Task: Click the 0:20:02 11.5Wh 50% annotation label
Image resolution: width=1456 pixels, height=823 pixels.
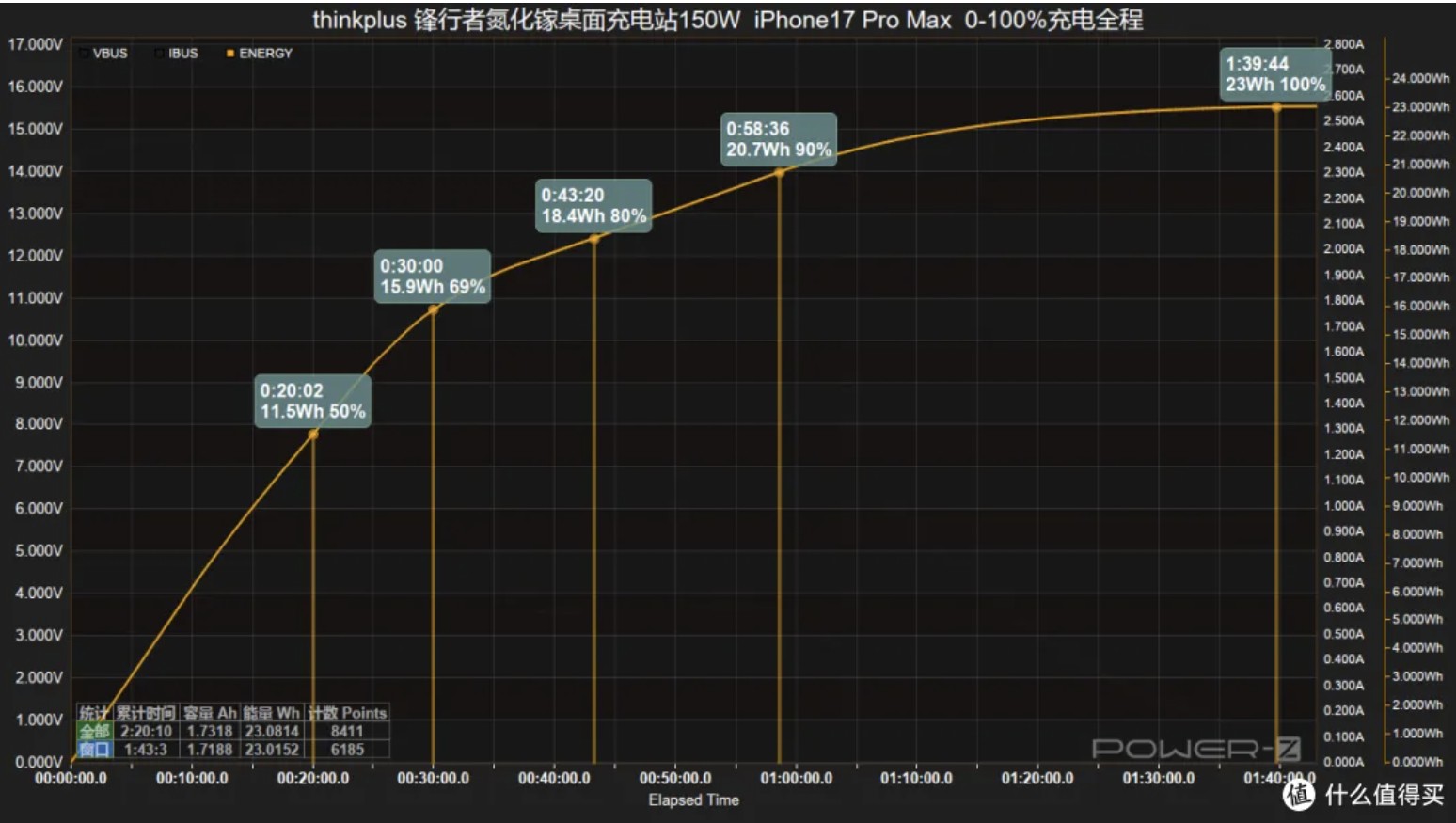Action: click(x=312, y=401)
